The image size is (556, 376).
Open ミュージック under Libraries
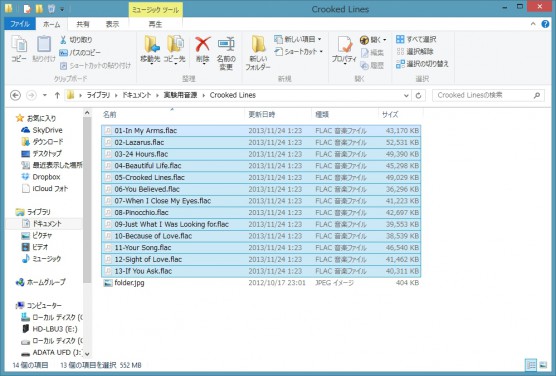pos(41,259)
